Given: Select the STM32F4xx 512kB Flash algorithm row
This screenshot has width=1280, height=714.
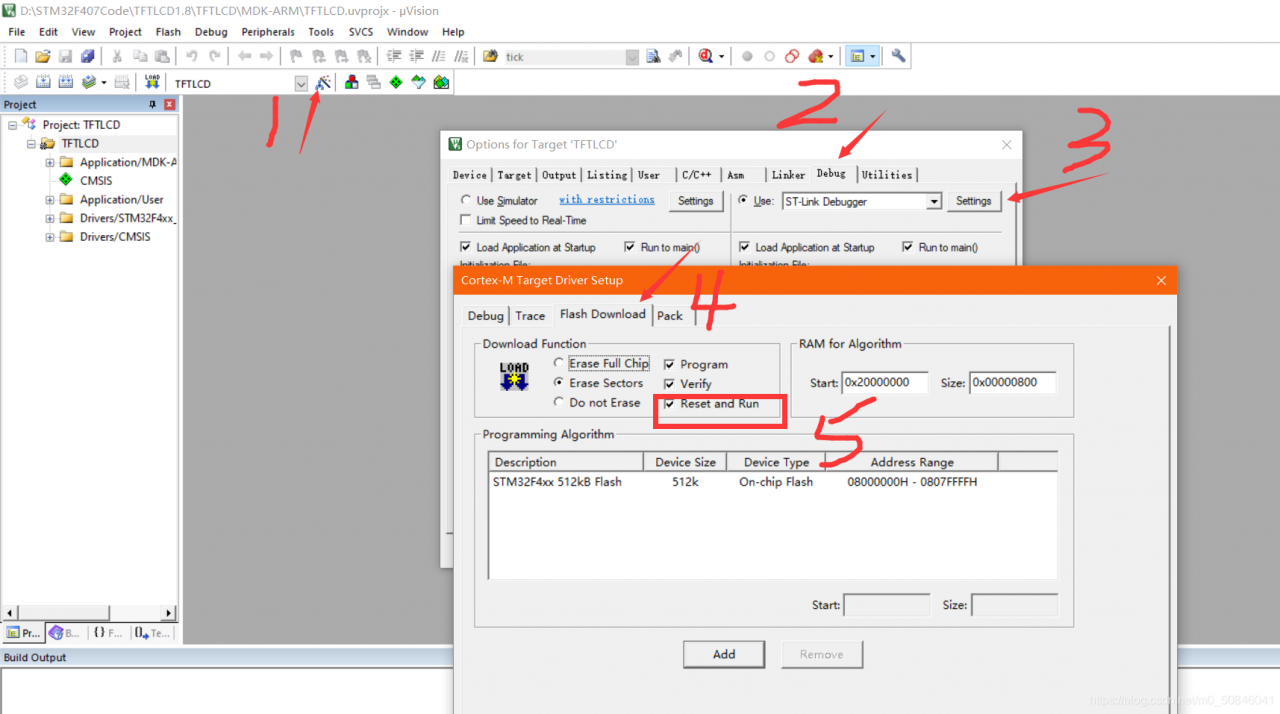Looking at the screenshot, I should coord(772,482).
